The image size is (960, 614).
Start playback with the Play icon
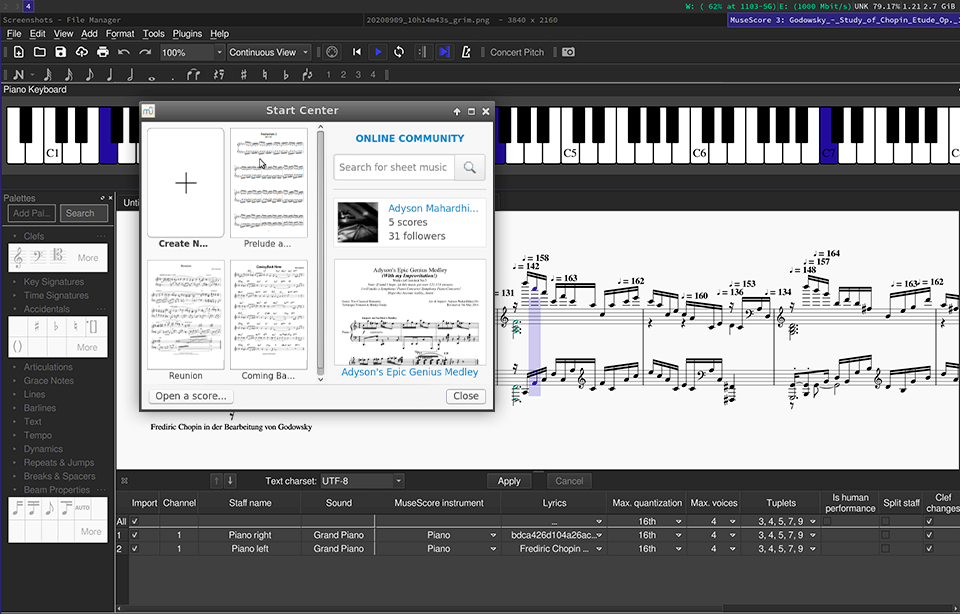click(378, 52)
